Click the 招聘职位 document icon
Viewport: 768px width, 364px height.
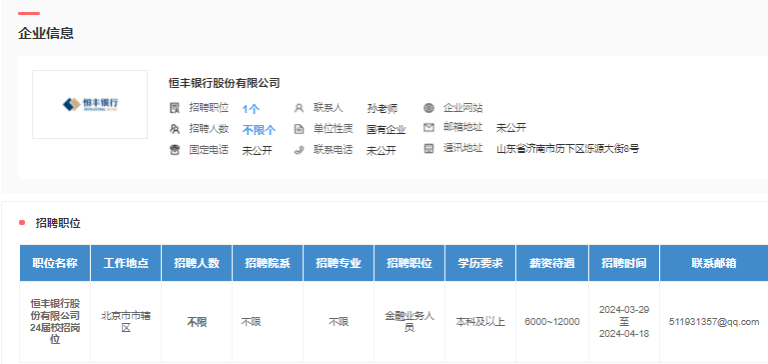click(x=174, y=108)
